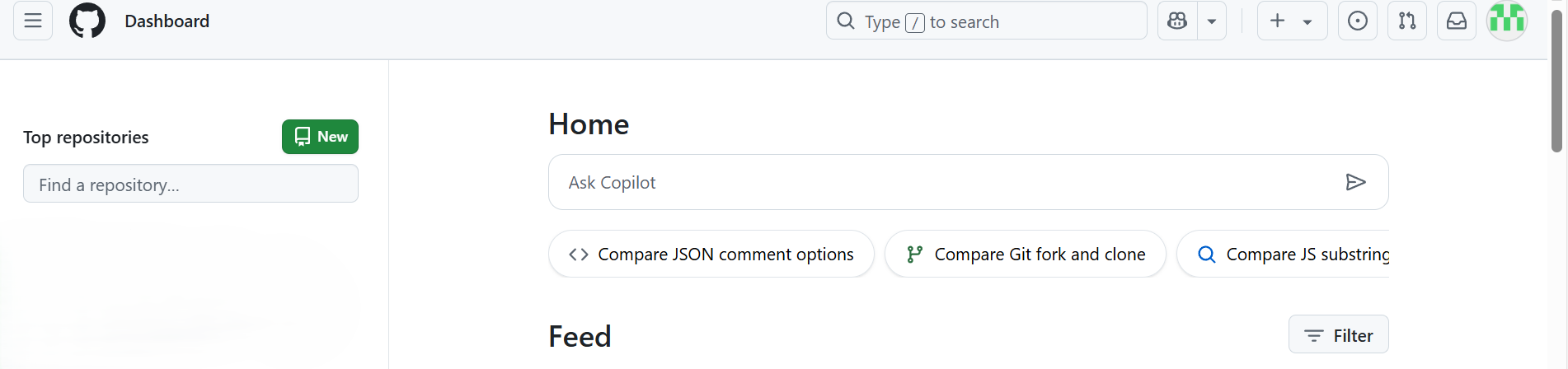Open the Notifications inbox icon
The height and width of the screenshot is (369, 1568).
[1457, 21]
